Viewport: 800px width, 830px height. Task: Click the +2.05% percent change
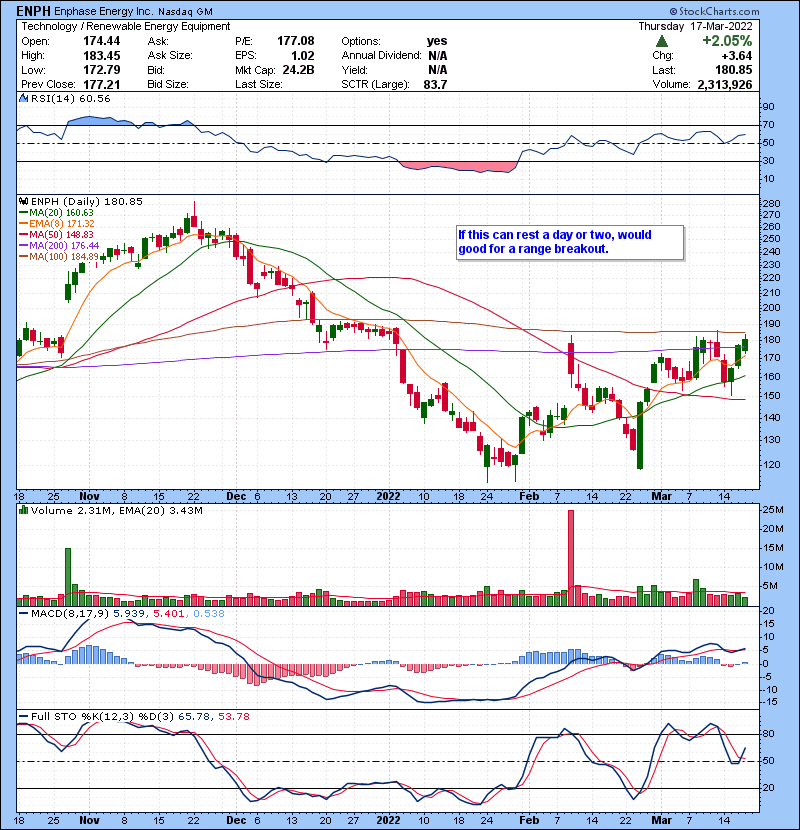[727, 41]
